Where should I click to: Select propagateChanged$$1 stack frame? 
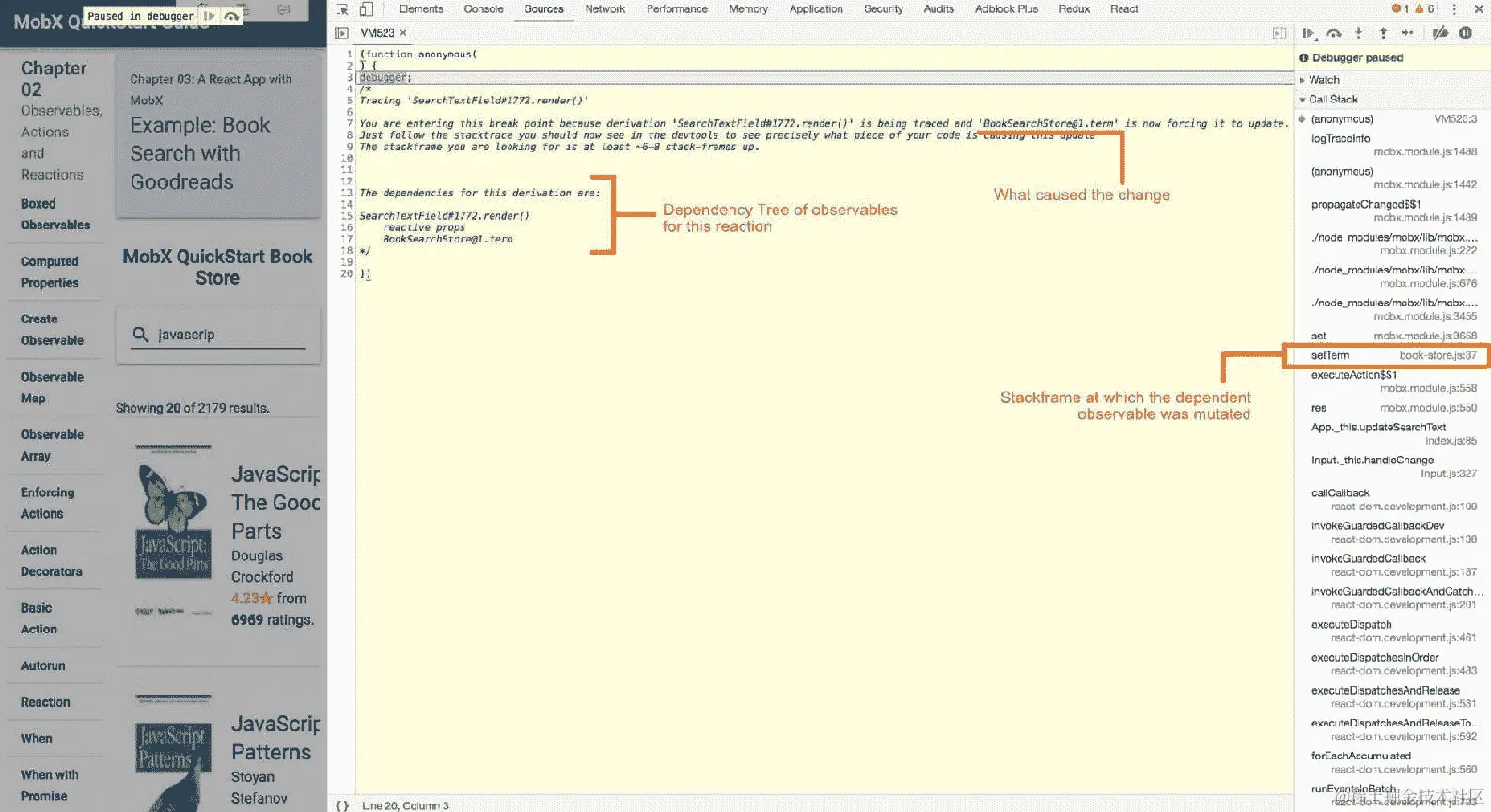(x=1389, y=211)
